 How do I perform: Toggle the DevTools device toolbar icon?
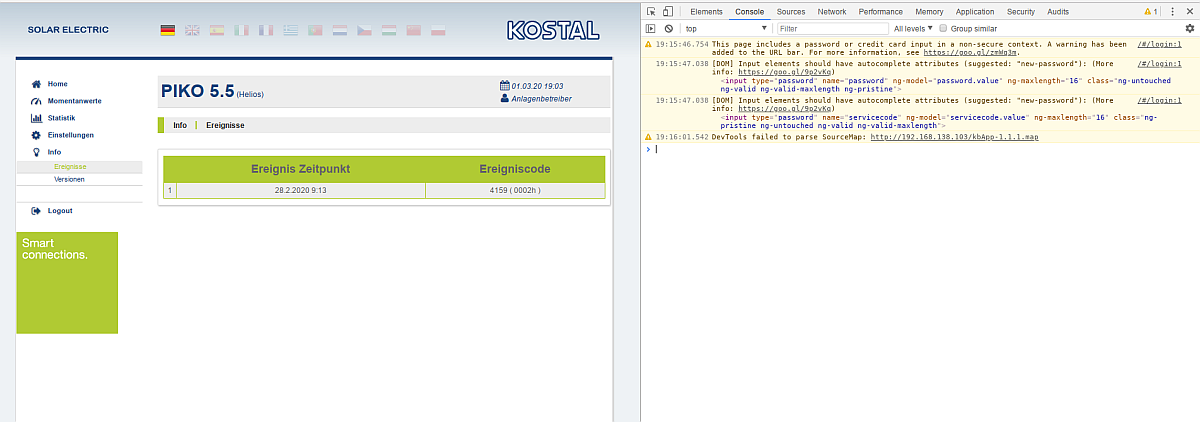[x=669, y=11]
